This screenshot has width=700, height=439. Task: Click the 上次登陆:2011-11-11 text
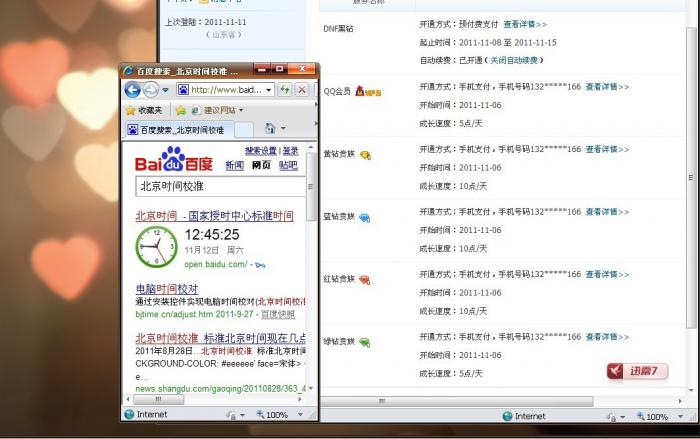(206, 22)
